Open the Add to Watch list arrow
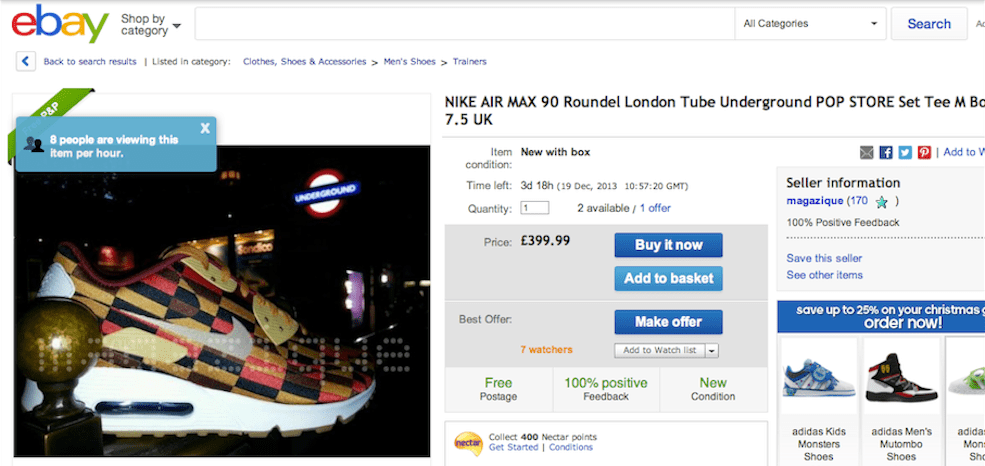 [x=712, y=350]
